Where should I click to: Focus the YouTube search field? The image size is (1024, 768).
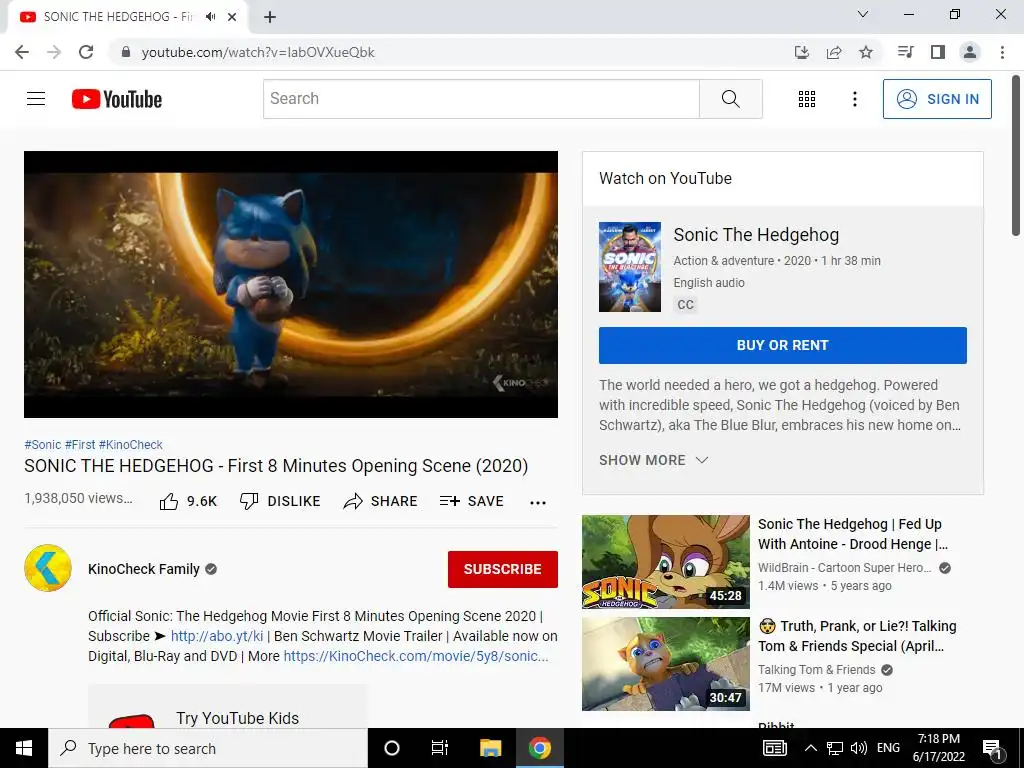tap(481, 99)
